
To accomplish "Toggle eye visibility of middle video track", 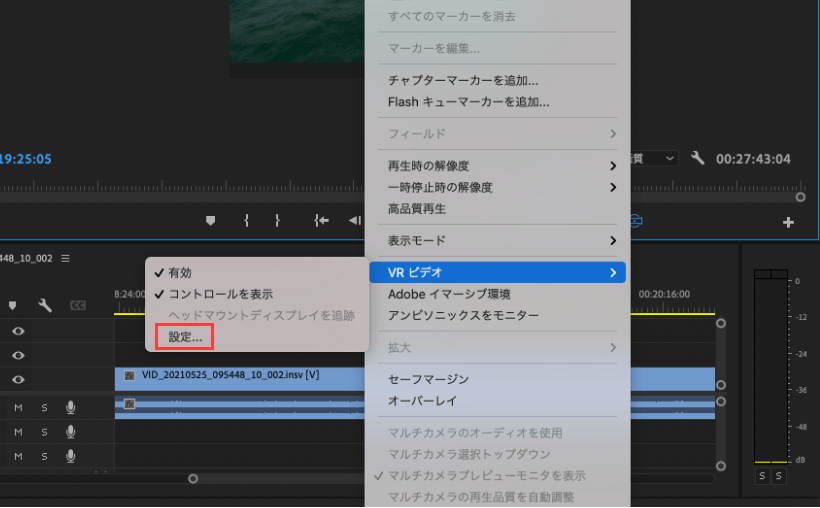I will tap(18, 356).
